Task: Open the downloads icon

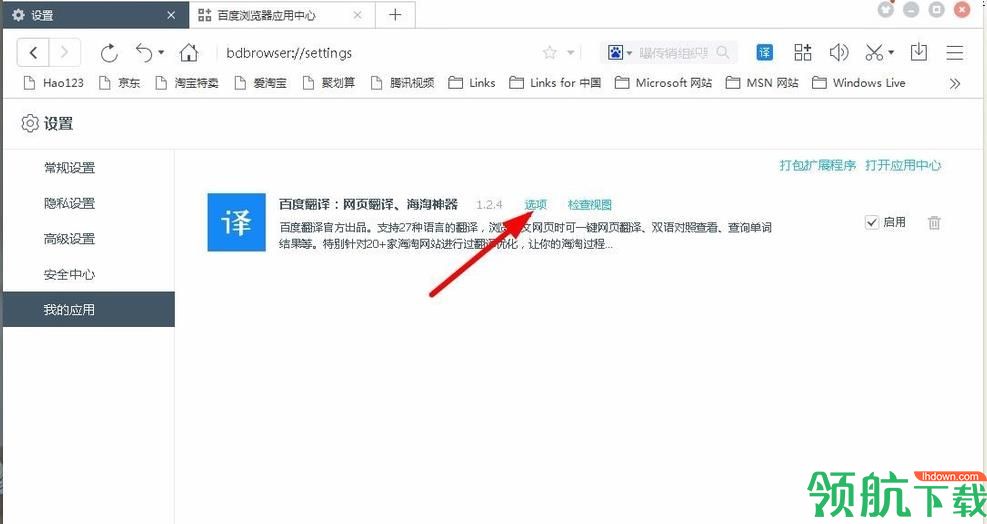Action: 918,53
